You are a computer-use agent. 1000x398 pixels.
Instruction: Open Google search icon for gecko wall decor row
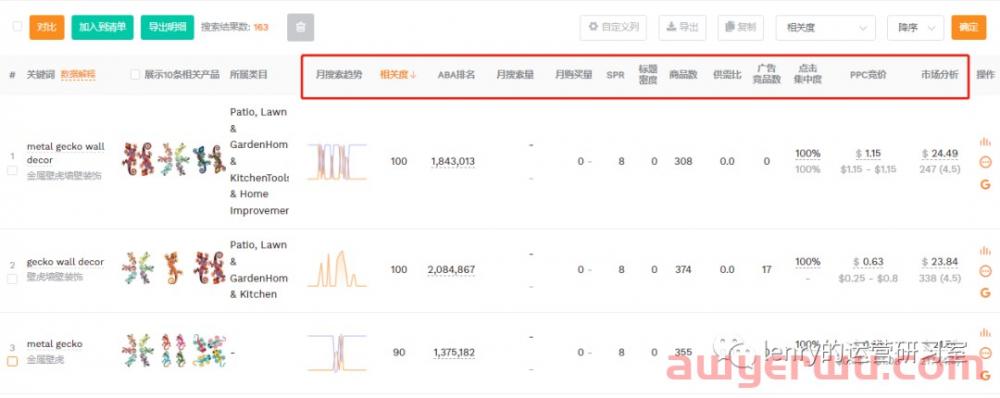click(x=985, y=293)
